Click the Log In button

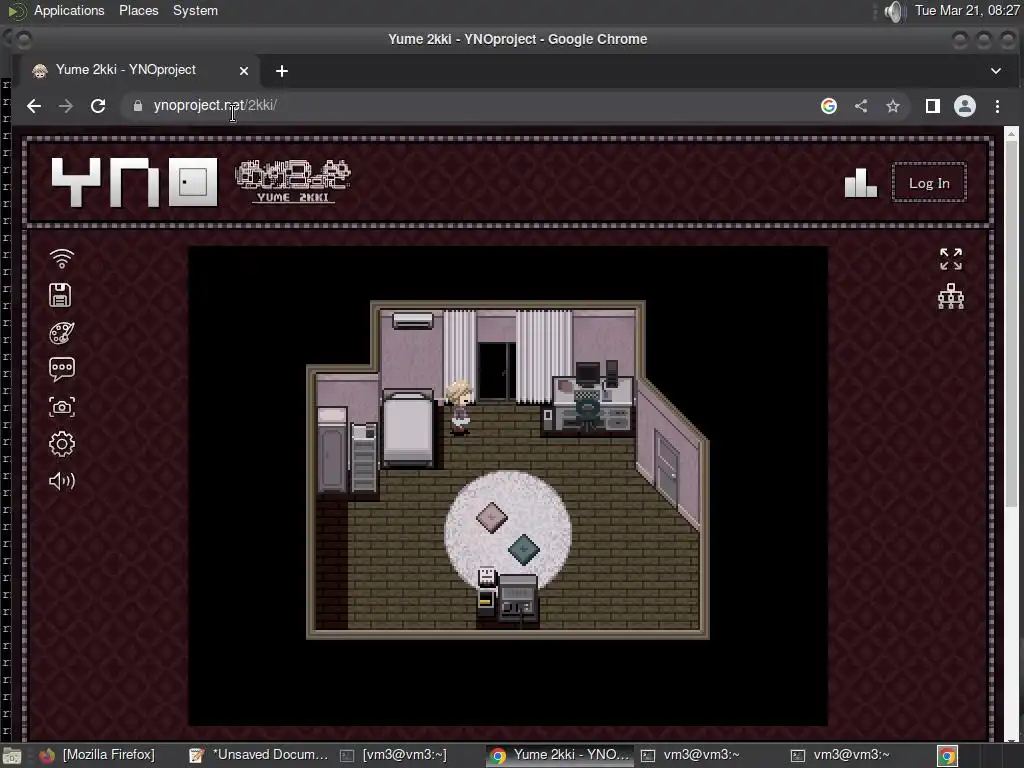[x=929, y=183]
